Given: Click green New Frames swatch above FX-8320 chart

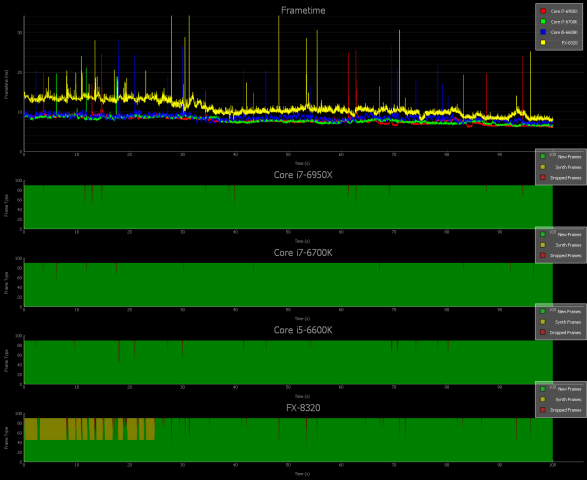Looking at the screenshot, I should click(543, 389).
